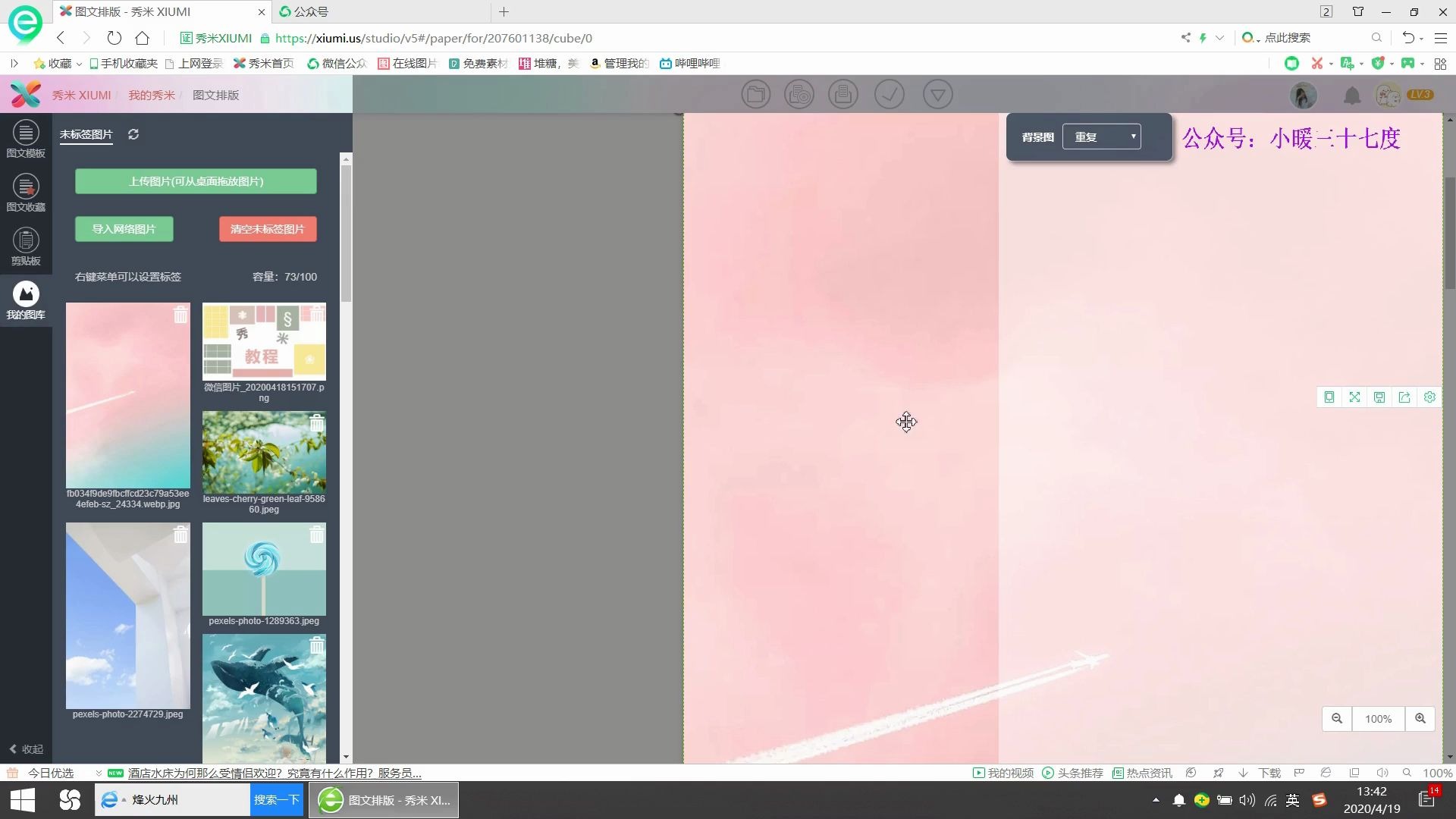Delete the leaves-cherry-green-leaf image via trash icon
The image size is (1456, 819).
tap(317, 424)
